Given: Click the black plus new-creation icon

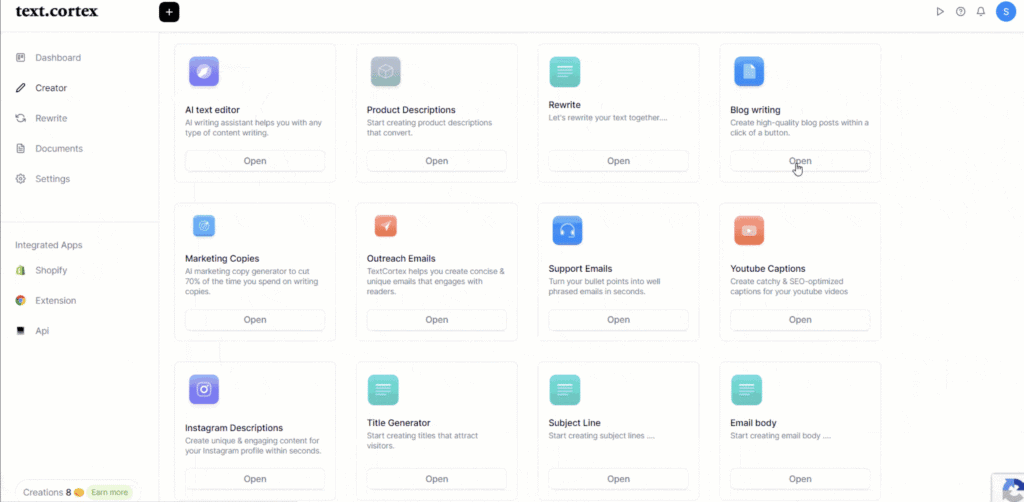Looking at the screenshot, I should point(169,12).
